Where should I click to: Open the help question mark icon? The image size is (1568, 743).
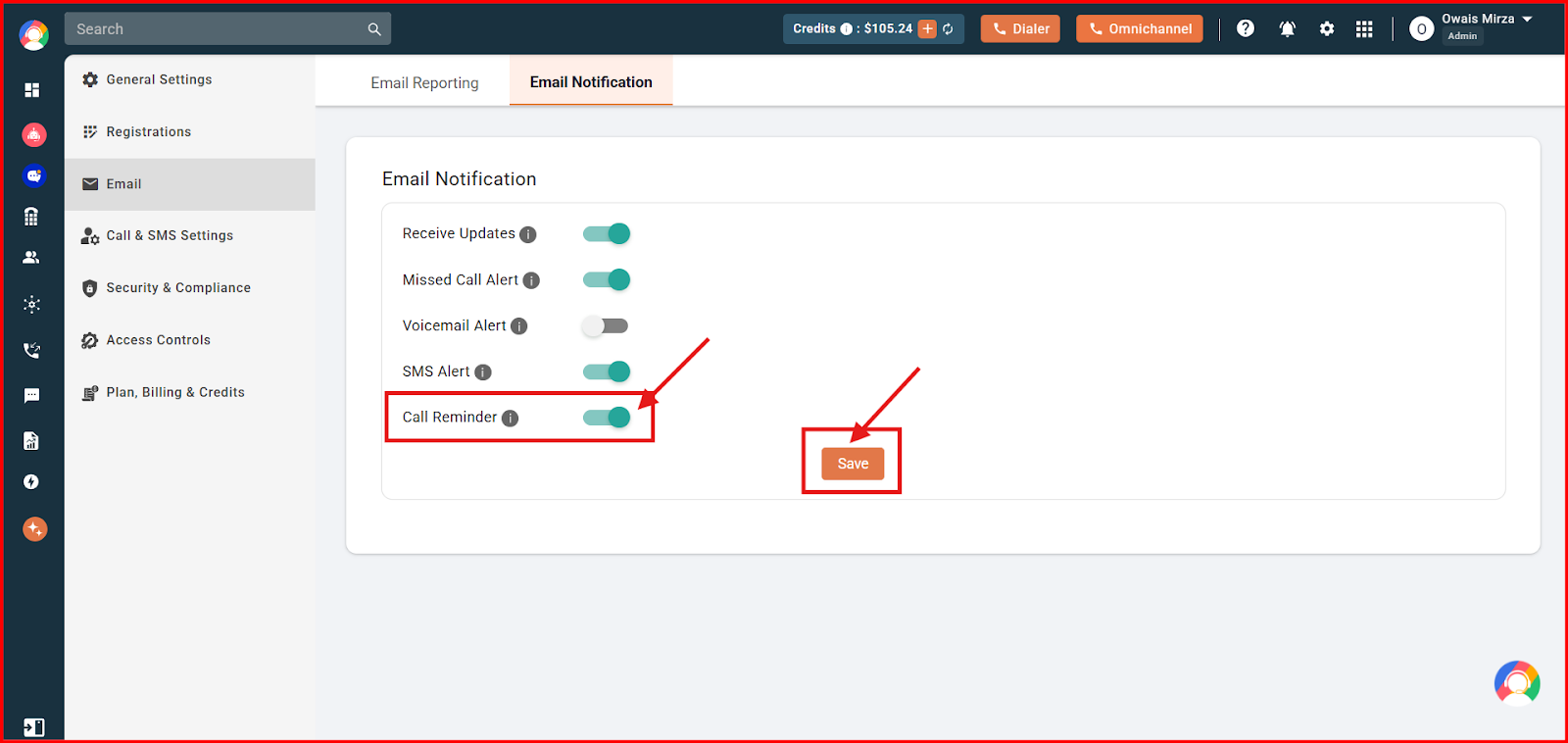pos(1245,28)
